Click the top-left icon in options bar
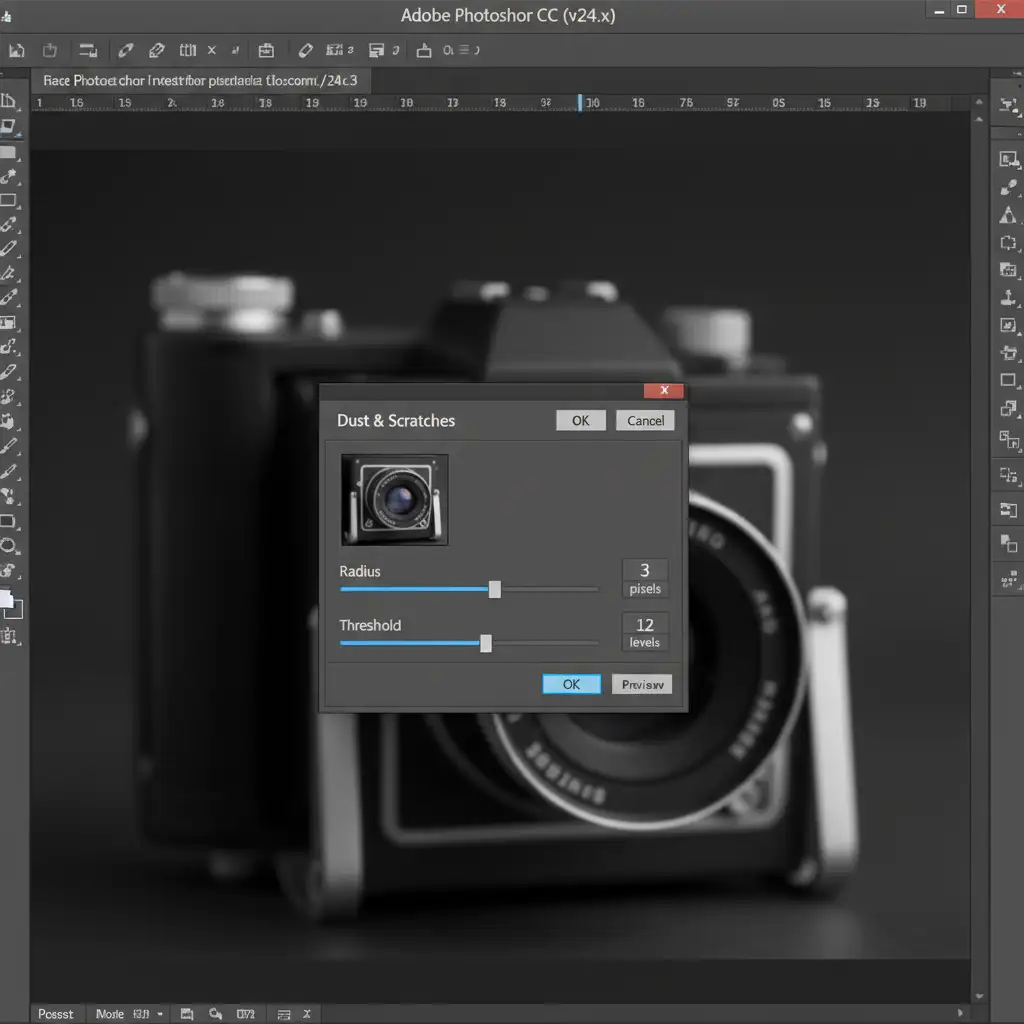Screen dimensions: 1024x1024 click(x=16, y=50)
